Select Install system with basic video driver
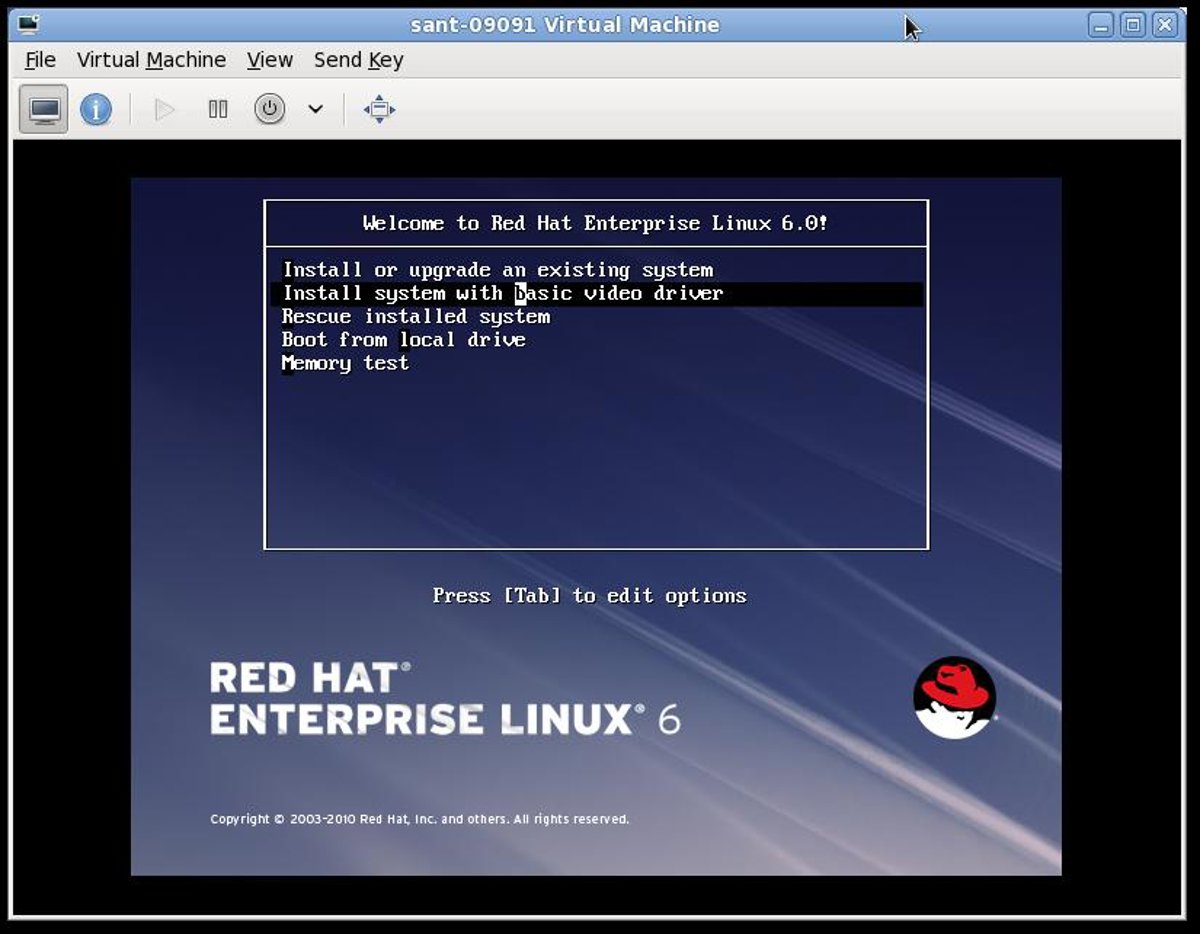1200x934 pixels. [x=502, y=293]
